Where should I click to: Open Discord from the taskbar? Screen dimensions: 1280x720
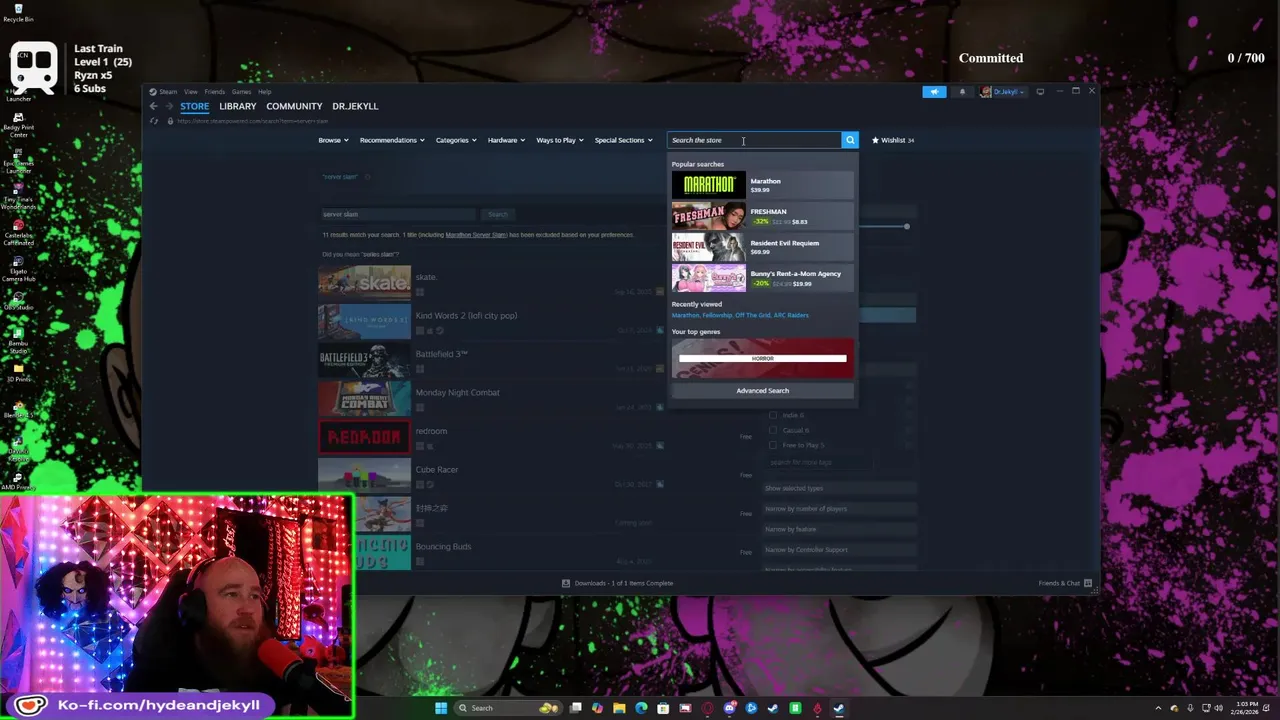click(x=729, y=708)
